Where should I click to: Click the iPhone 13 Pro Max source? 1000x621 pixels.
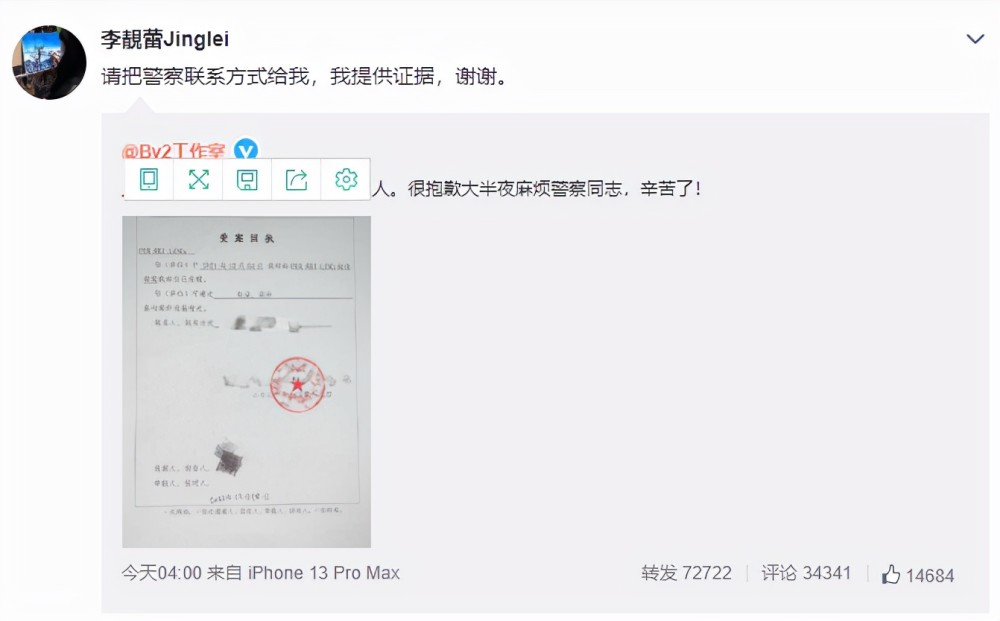click(x=323, y=573)
